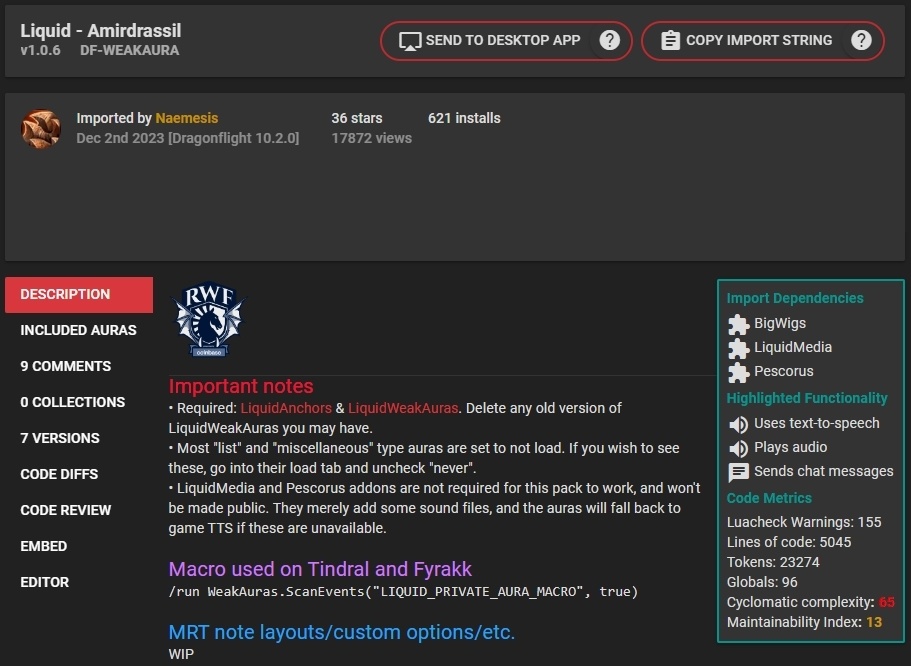
Task: Click Globals: 96 metric
Action: pos(762,582)
